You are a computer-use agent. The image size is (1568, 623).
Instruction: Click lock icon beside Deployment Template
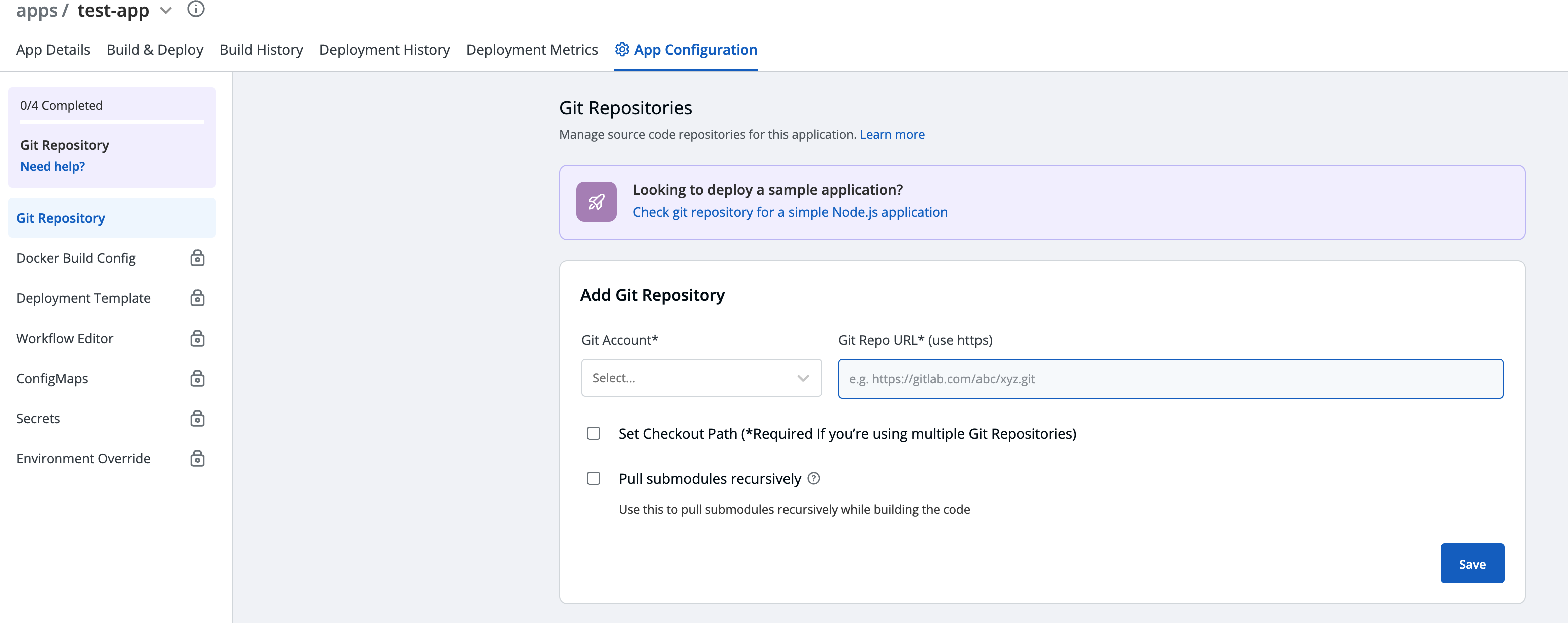[197, 298]
